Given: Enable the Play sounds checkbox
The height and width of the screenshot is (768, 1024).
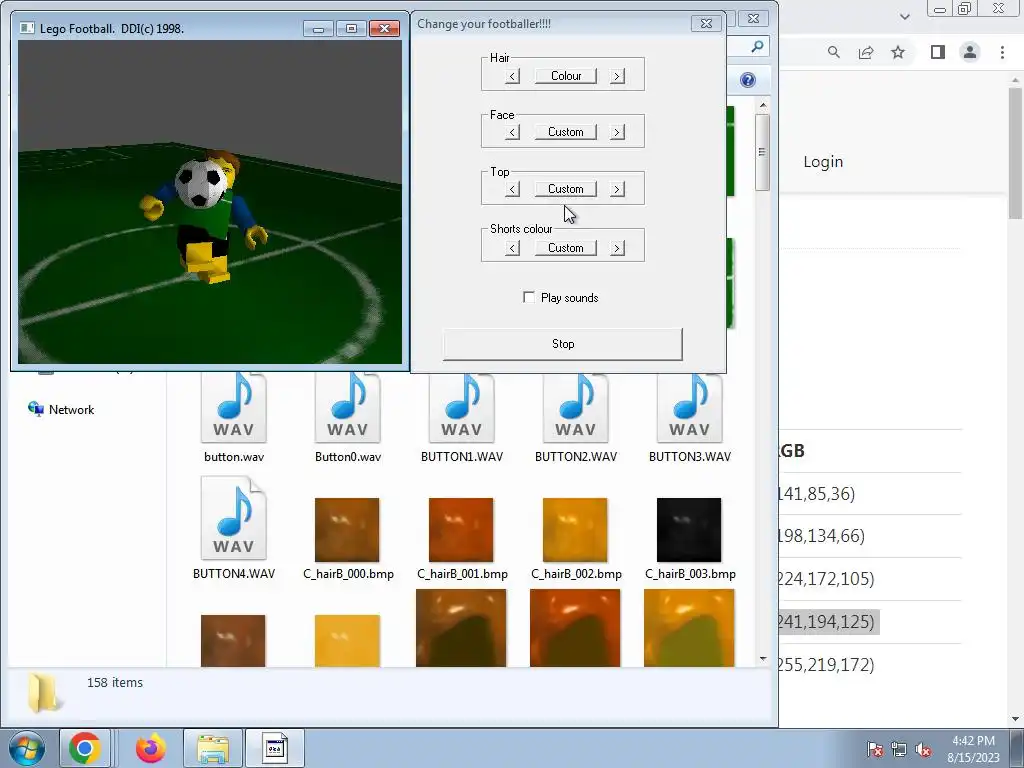Looking at the screenshot, I should pyautogui.click(x=529, y=297).
